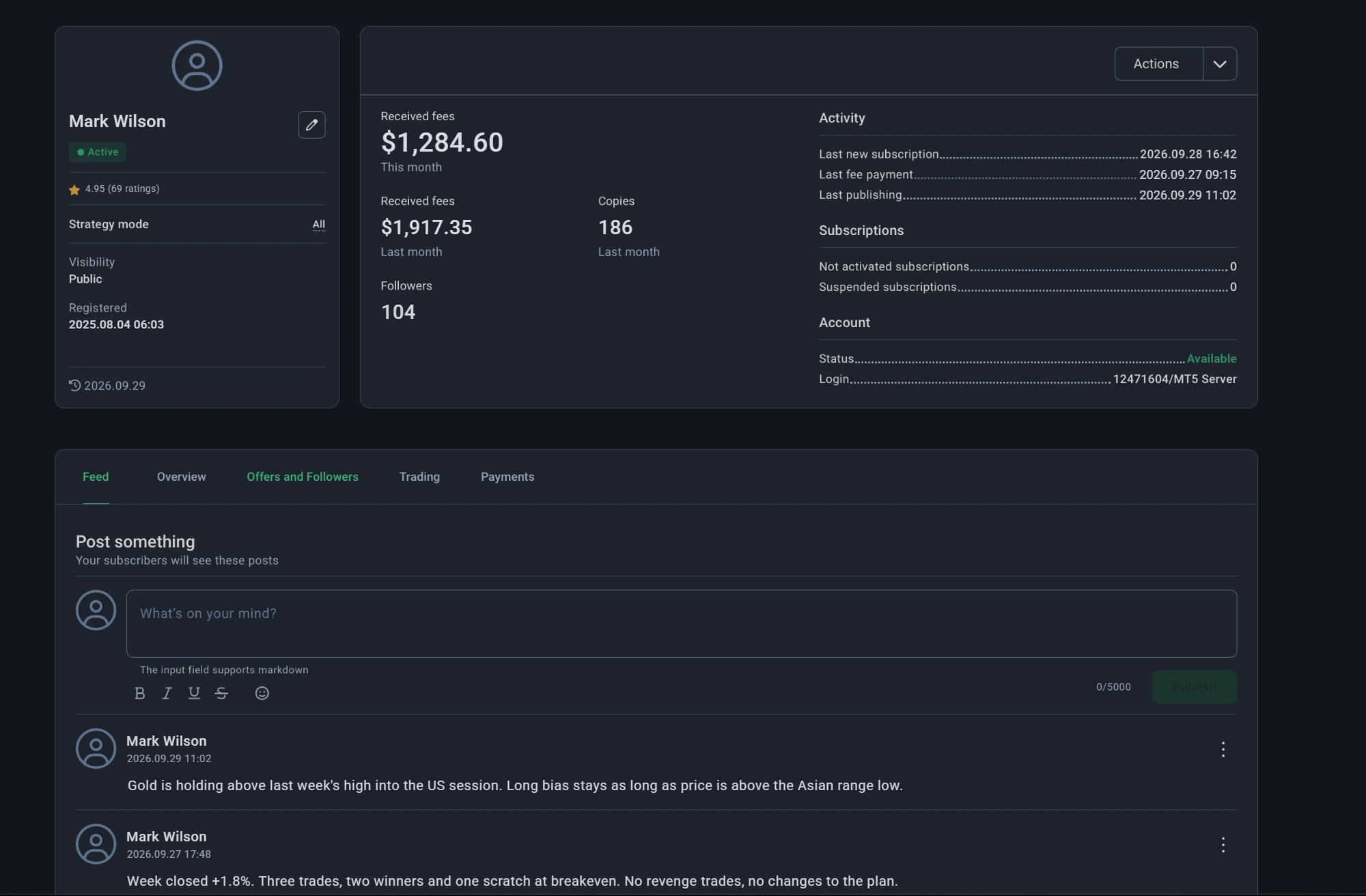1366x896 pixels.
Task: Click the login 12471604/MT5 Server value
Action: coord(1175,379)
